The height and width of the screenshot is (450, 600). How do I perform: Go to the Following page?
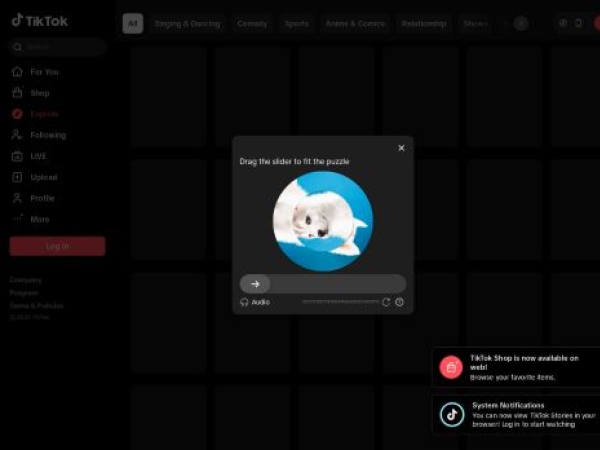[x=48, y=135]
